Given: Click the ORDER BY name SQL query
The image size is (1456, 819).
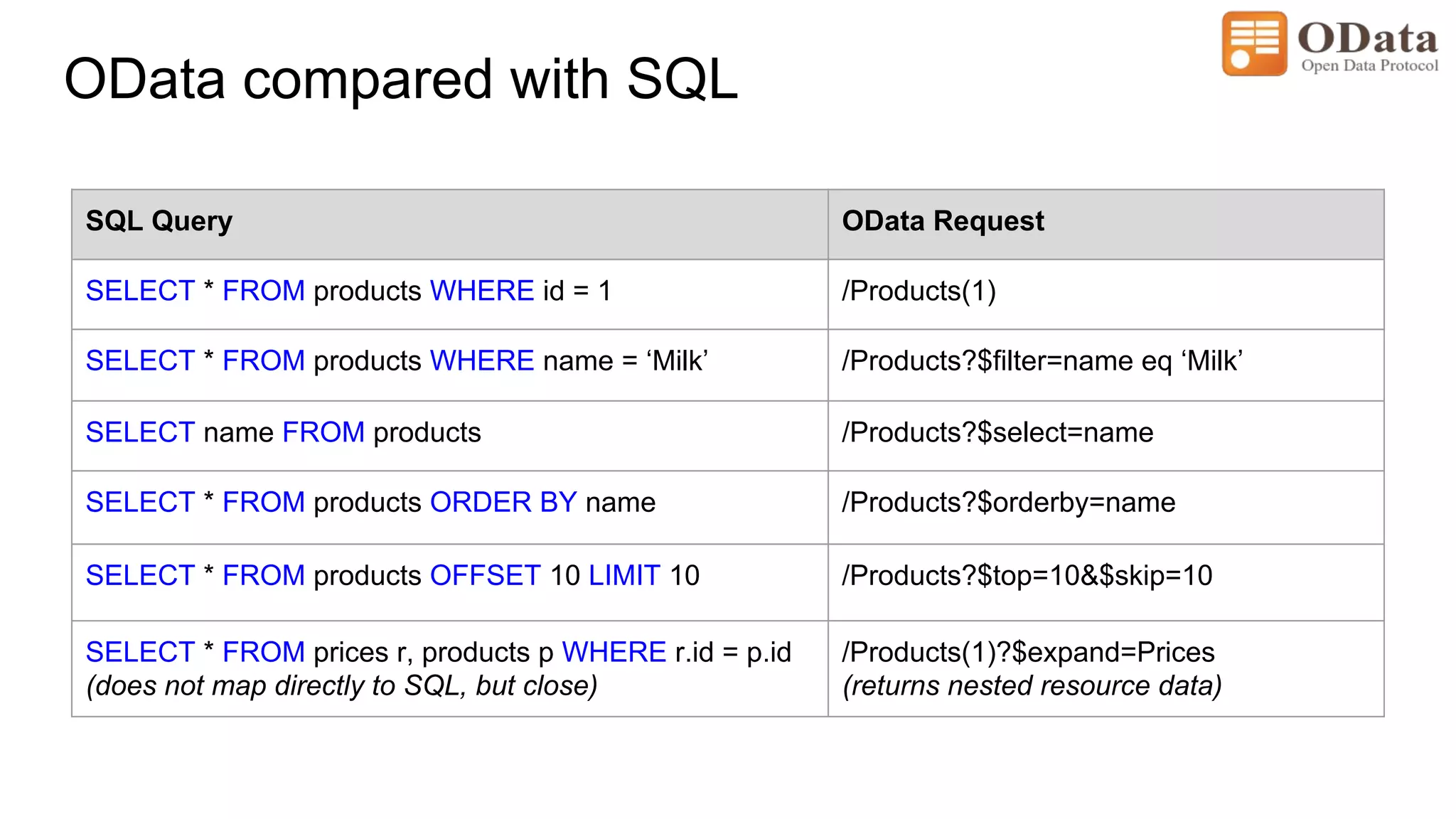Looking at the screenshot, I should tap(370, 503).
